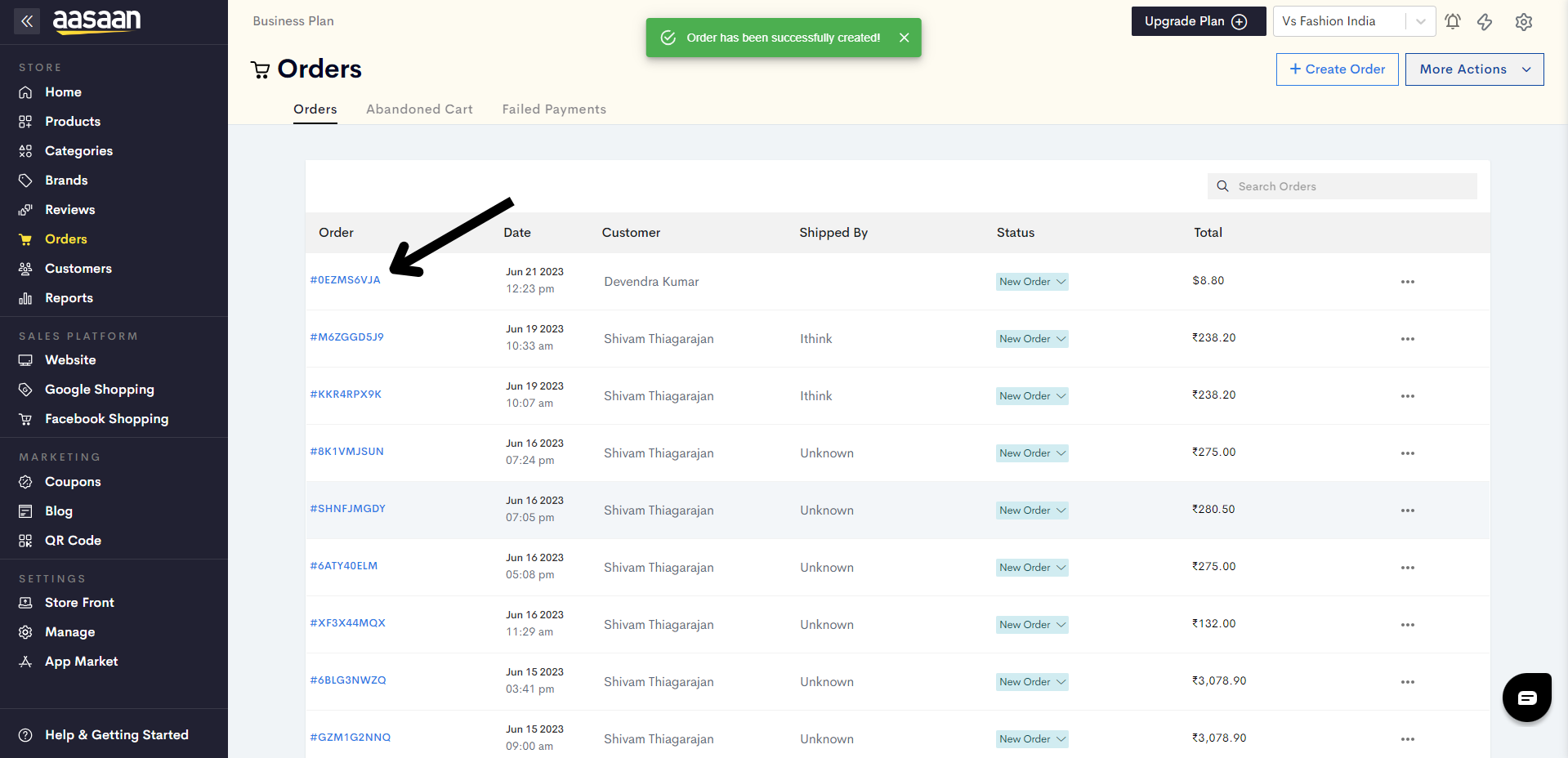Open order link #XF3X44MQX

click(x=347, y=623)
